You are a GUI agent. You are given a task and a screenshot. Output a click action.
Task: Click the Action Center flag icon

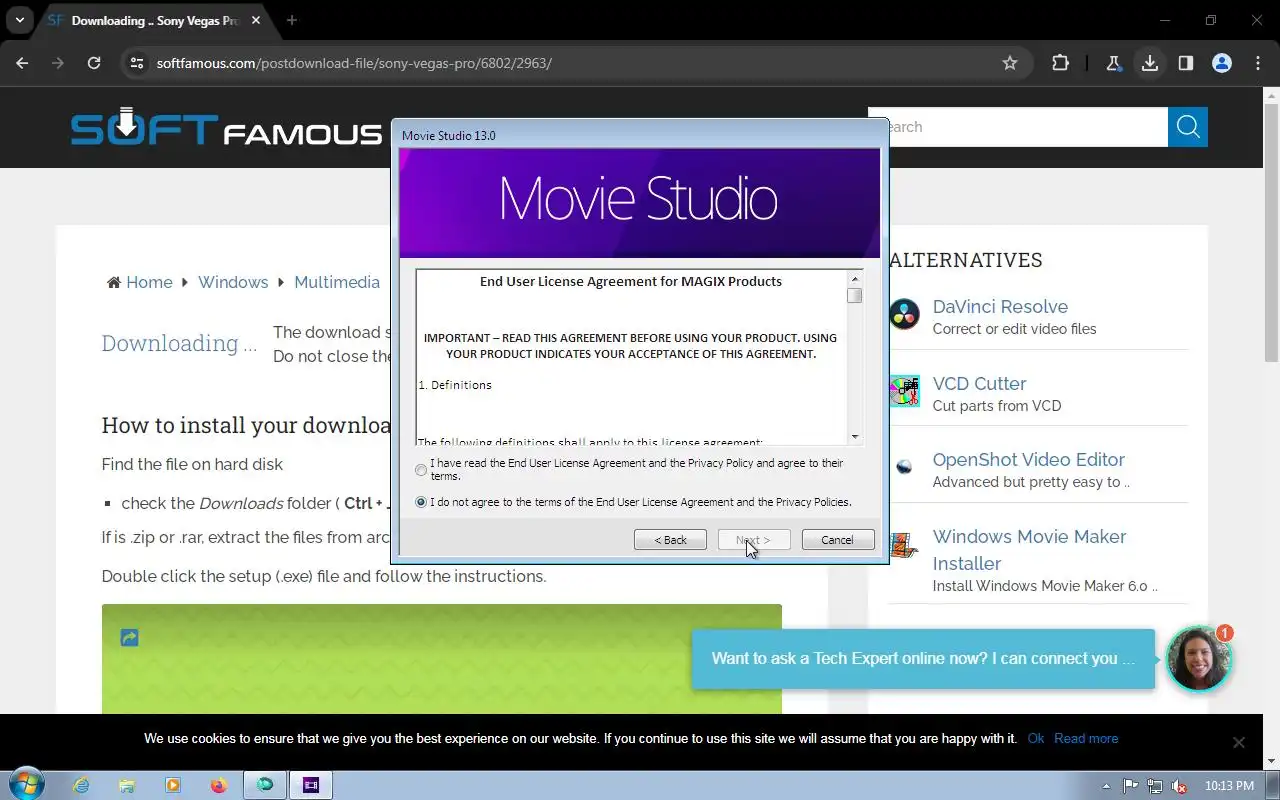1131,786
